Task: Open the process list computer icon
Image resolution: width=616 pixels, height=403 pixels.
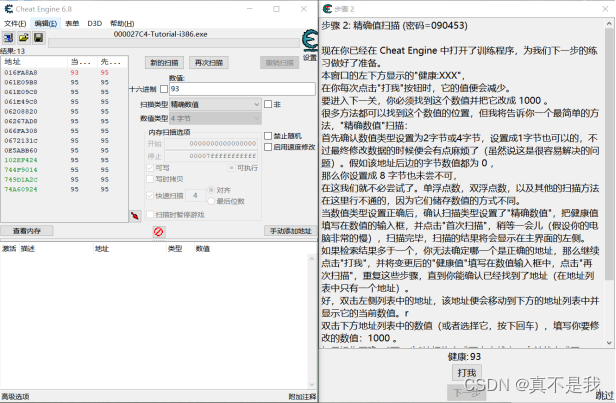Action: 8,38
